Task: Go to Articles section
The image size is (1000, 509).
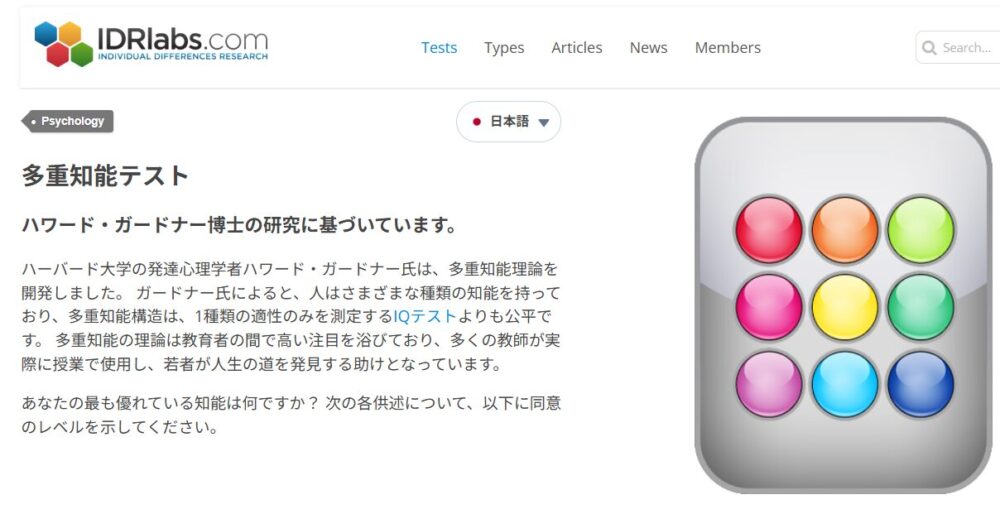Action: (x=577, y=48)
